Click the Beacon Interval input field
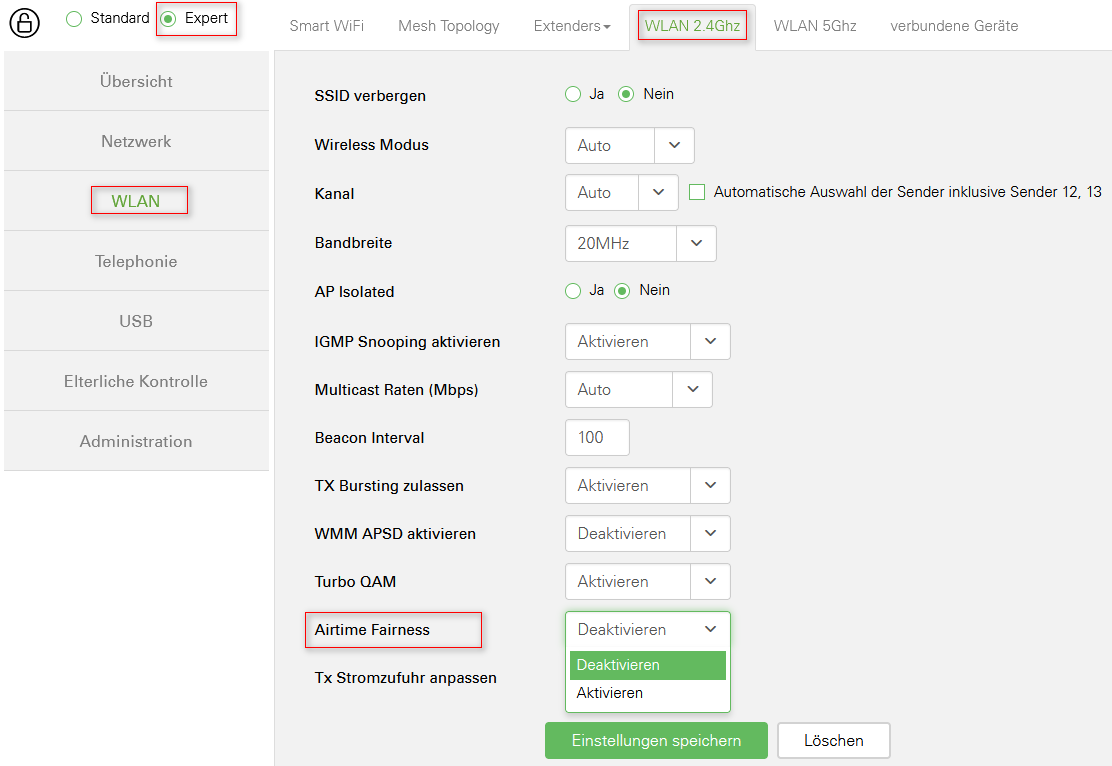The image size is (1112, 766). (x=597, y=437)
